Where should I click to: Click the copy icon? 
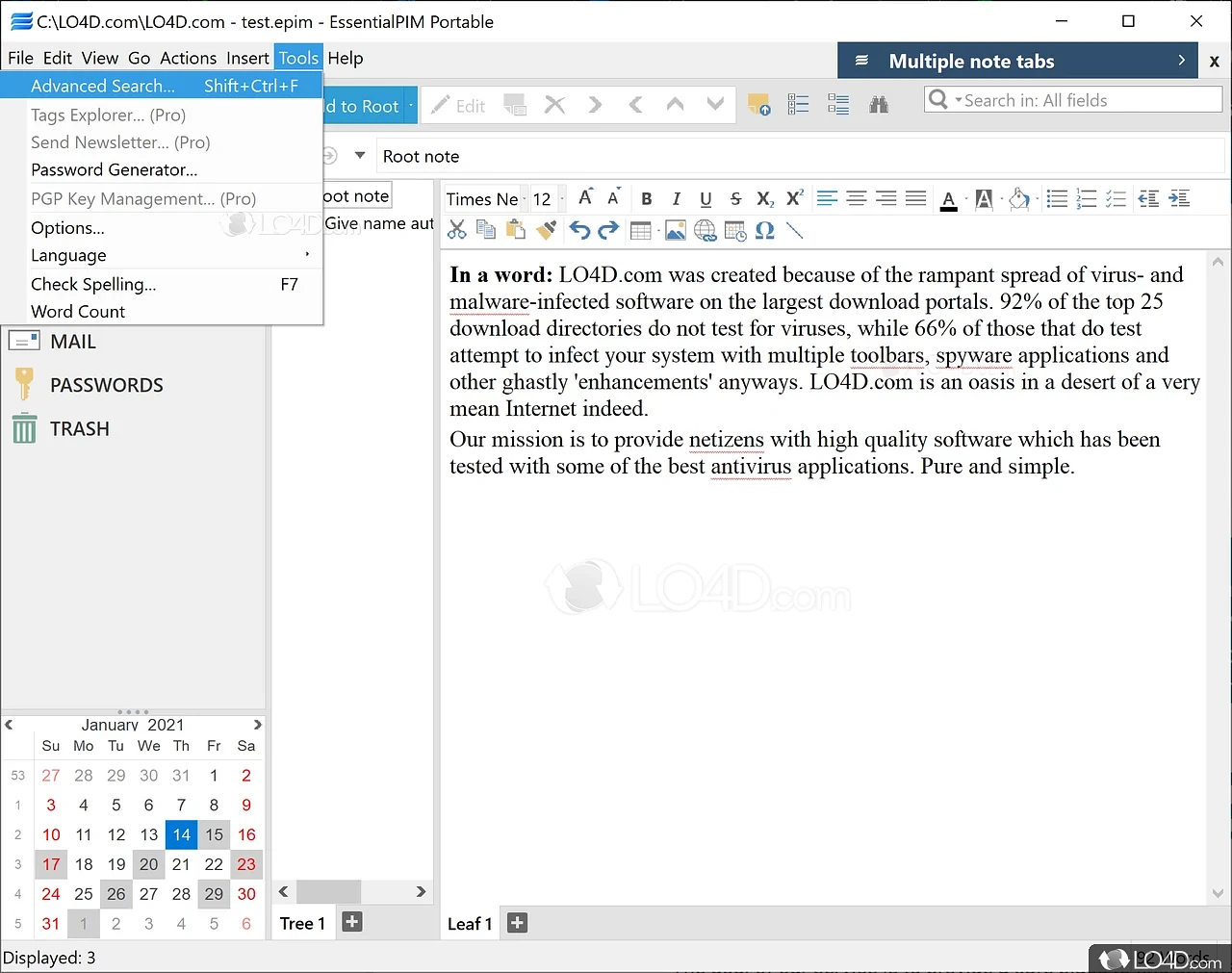point(486,230)
